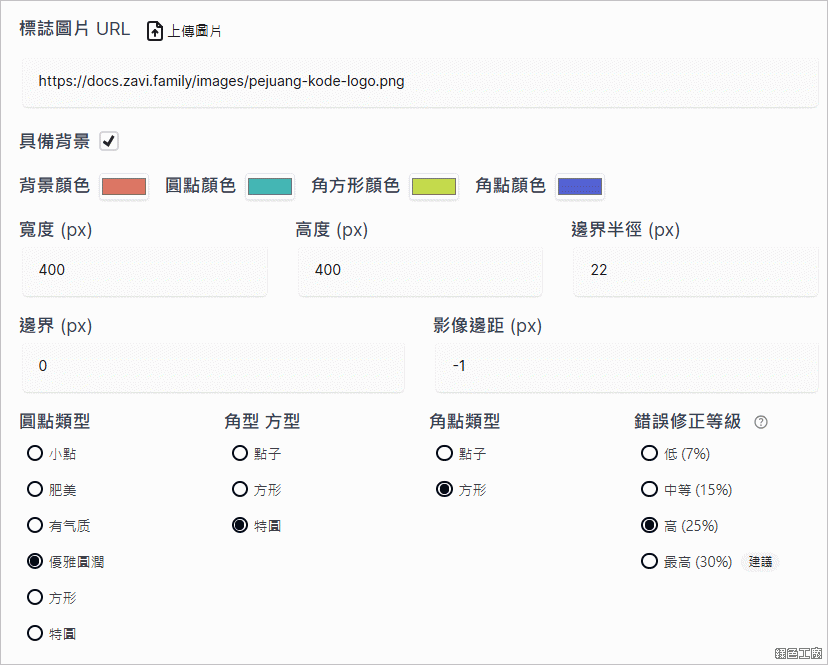828x665 pixels.
Task: Click the 影像邊距 (px) input field
Action: pyautogui.click(x=626, y=366)
